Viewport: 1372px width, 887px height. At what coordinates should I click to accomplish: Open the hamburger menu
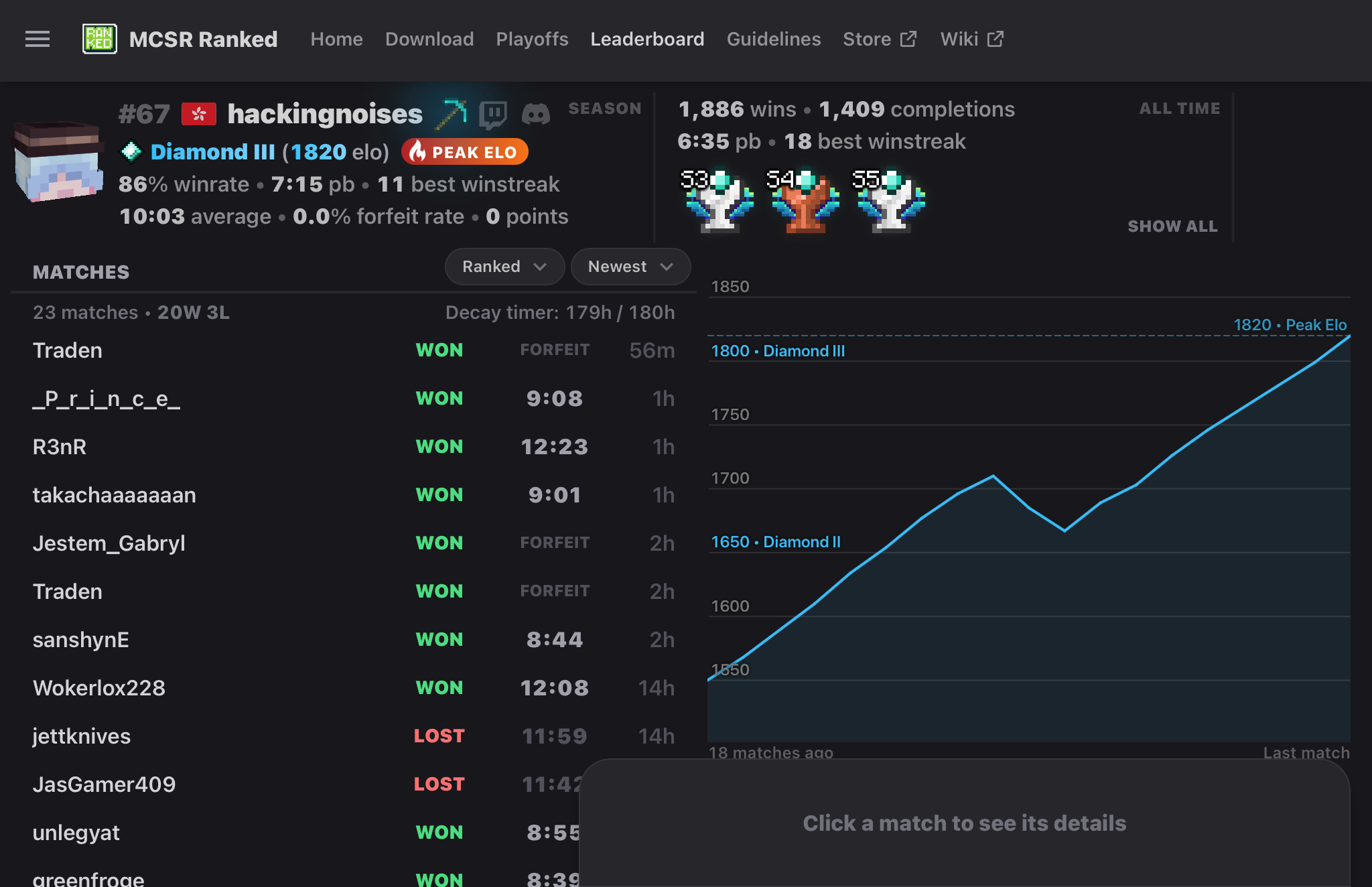[x=38, y=39]
